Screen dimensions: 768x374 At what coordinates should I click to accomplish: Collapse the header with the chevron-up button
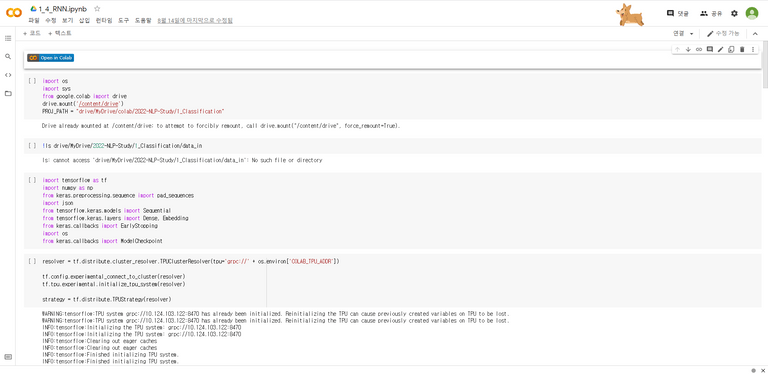pyautogui.click(x=755, y=34)
